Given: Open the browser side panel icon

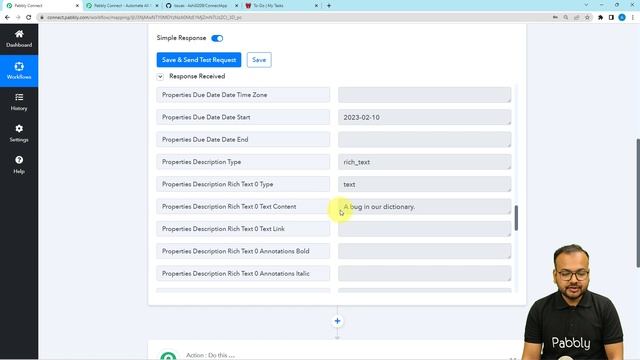Looking at the screenshot, I should 611,17.
